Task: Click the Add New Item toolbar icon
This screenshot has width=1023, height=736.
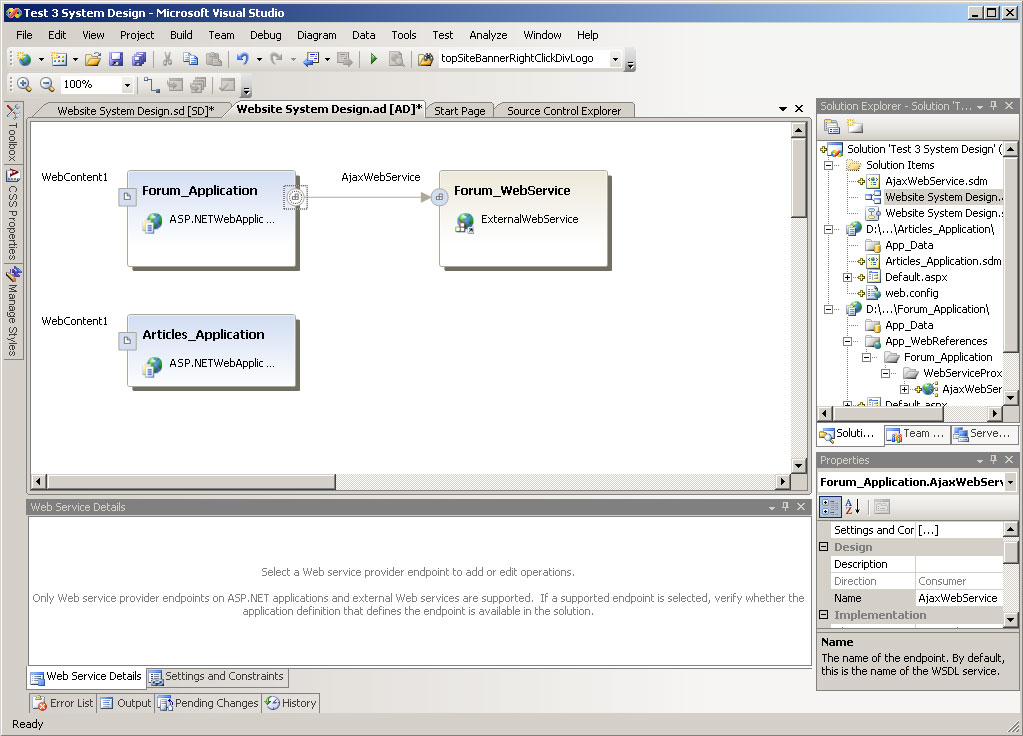Action: [x=59, y=59]
